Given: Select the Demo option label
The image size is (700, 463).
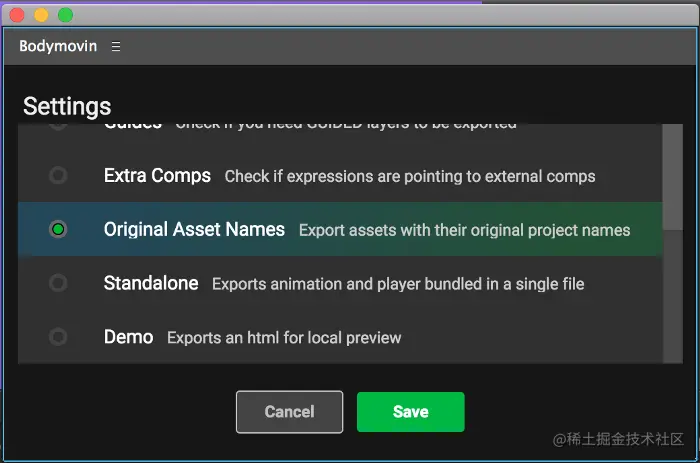Looking at the screenshot, I should tap(129, 337).
